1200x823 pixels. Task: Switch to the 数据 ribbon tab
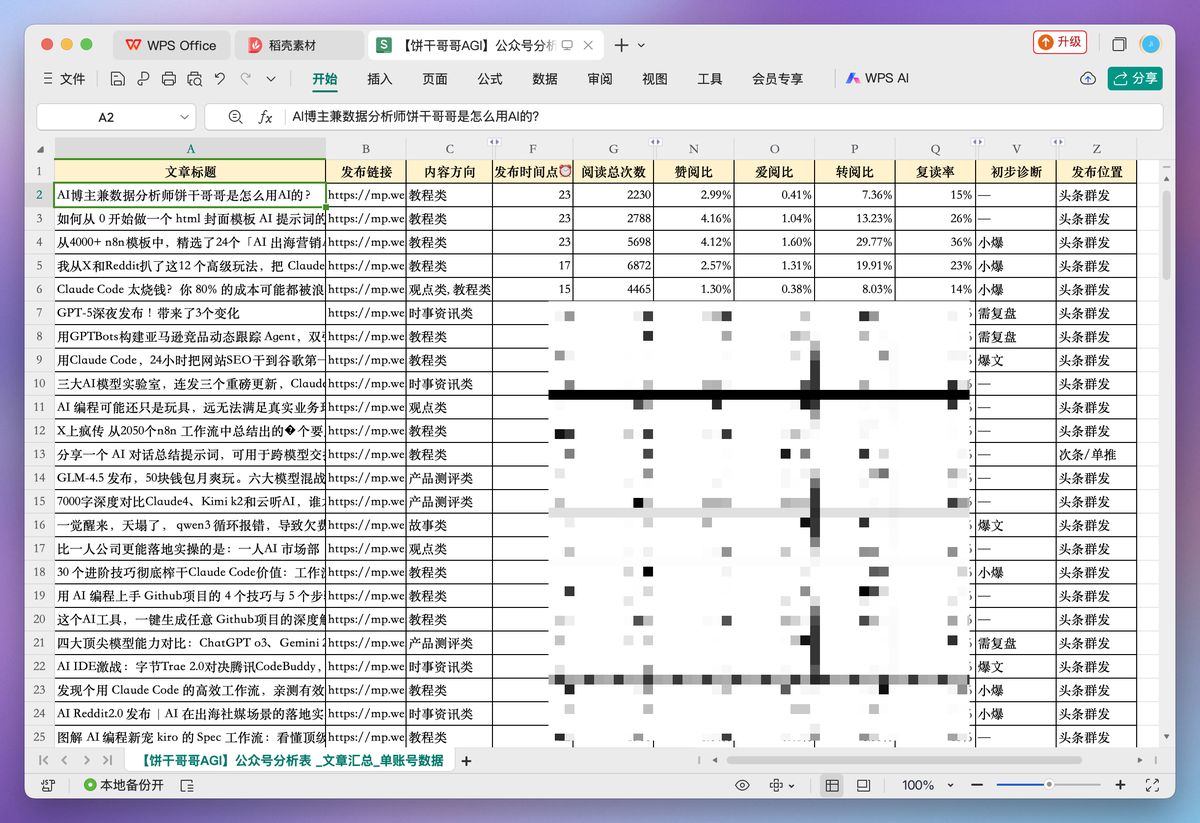click(x=545, y=79)
